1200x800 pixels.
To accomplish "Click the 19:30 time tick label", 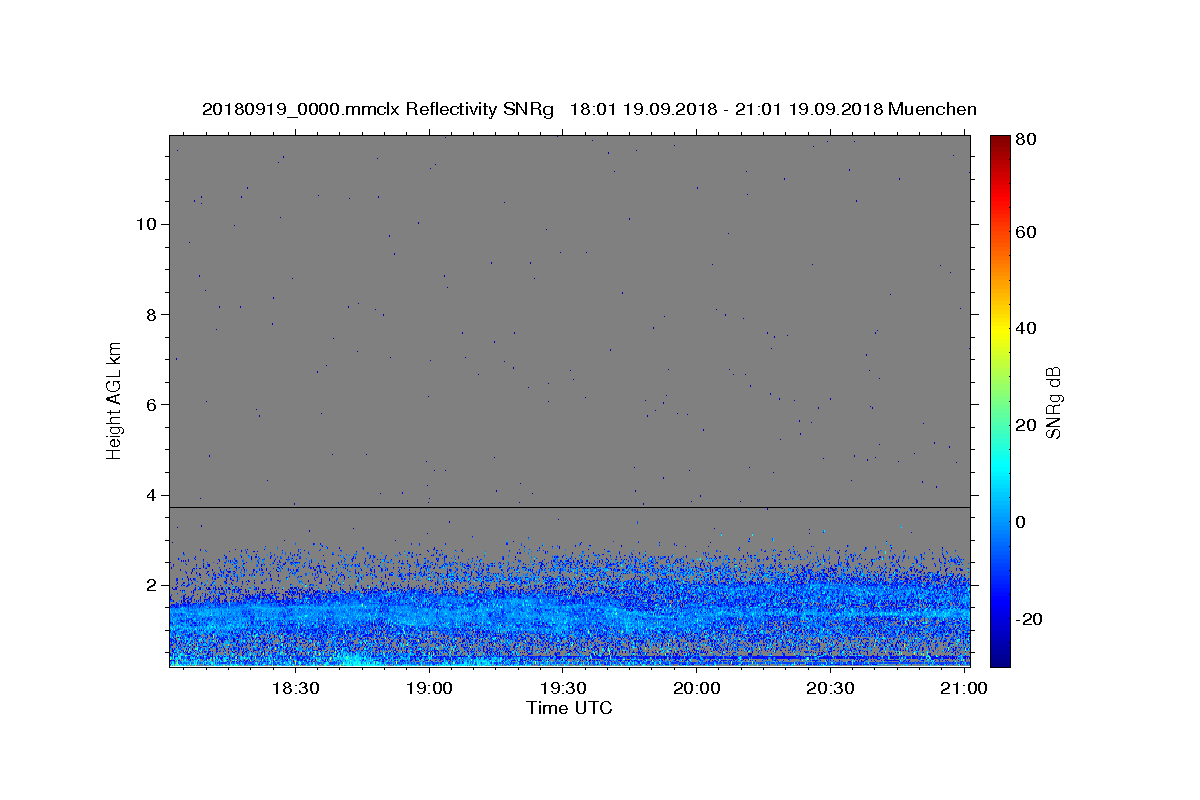I will pos(563,689).
